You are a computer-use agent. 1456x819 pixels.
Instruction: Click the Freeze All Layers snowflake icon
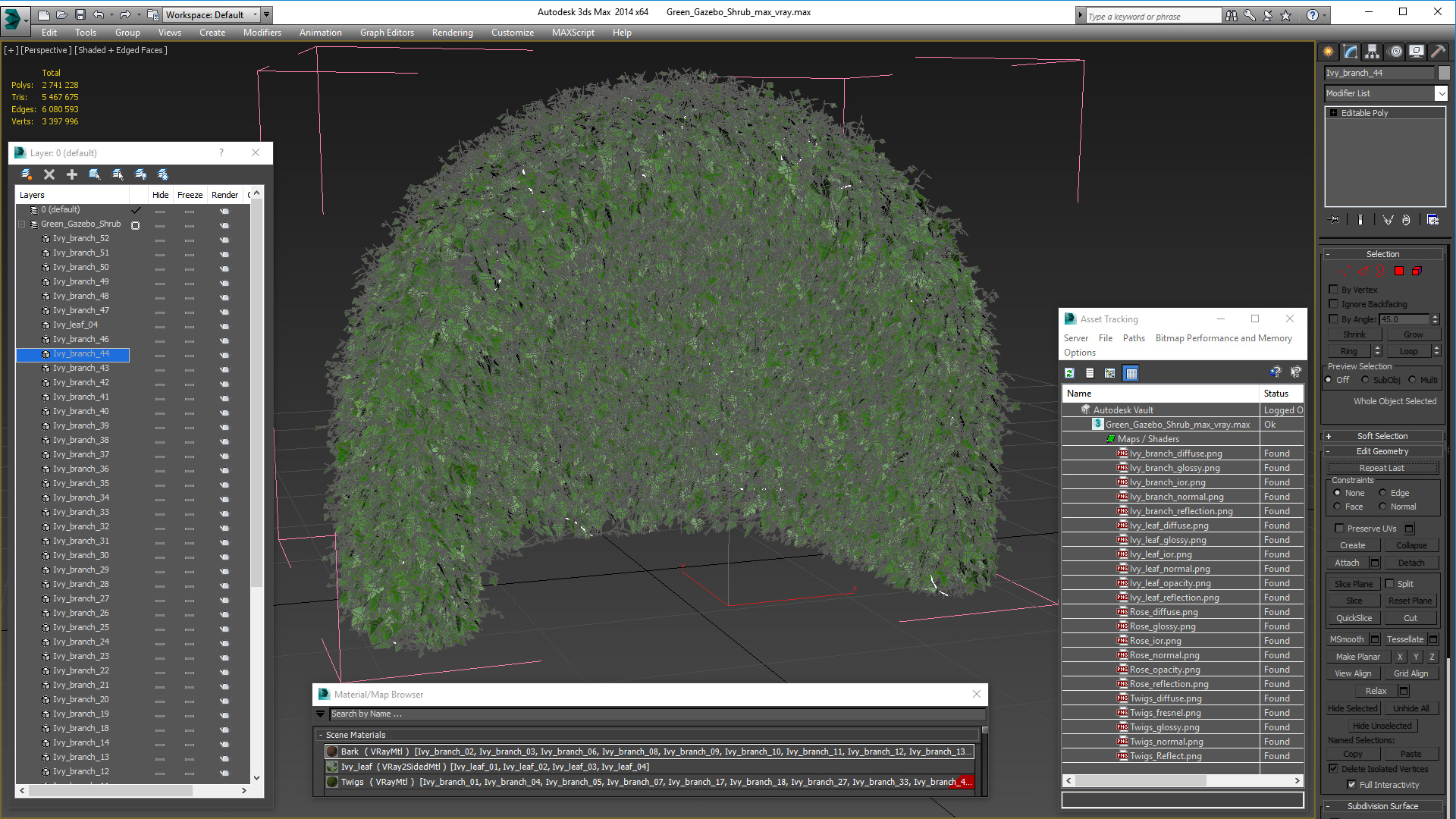point(163,174)
